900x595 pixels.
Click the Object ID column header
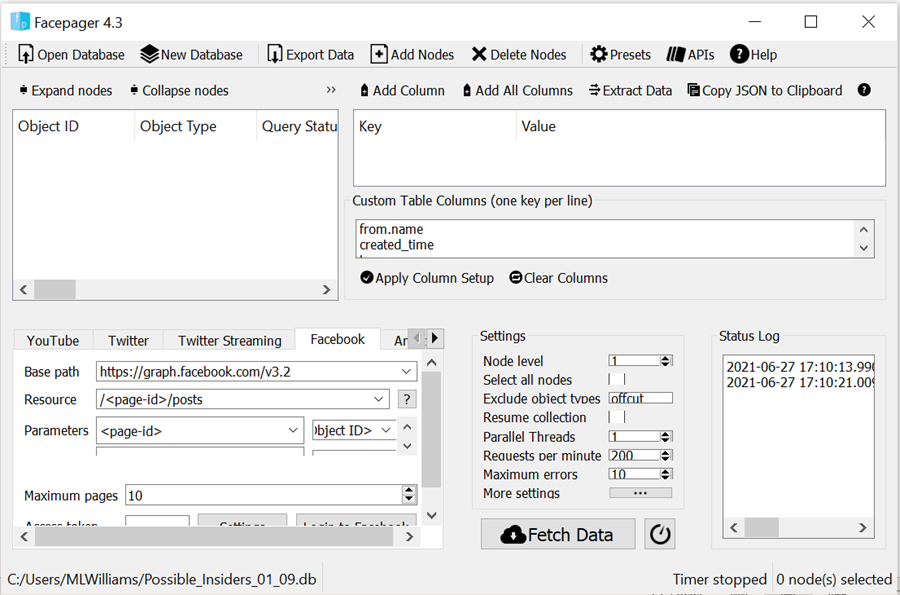(x=73, y=126)
